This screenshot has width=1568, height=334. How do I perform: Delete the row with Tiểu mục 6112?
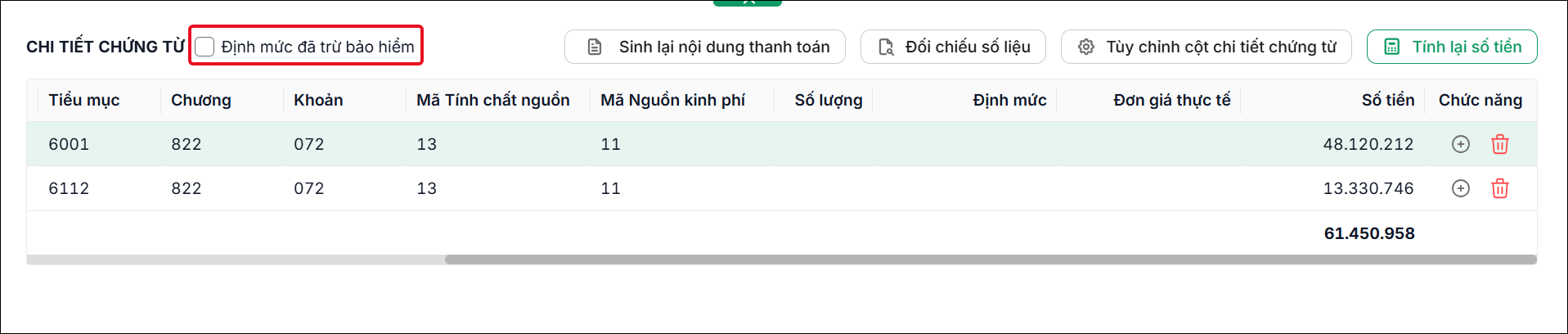(1499, 188)
